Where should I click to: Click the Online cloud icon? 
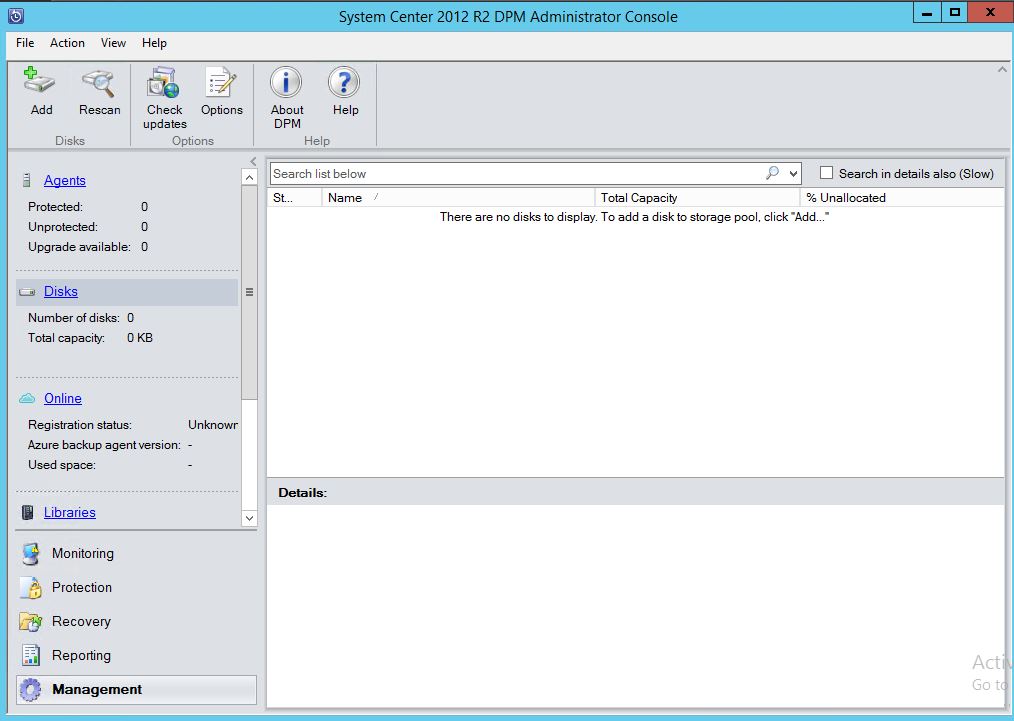27,398
